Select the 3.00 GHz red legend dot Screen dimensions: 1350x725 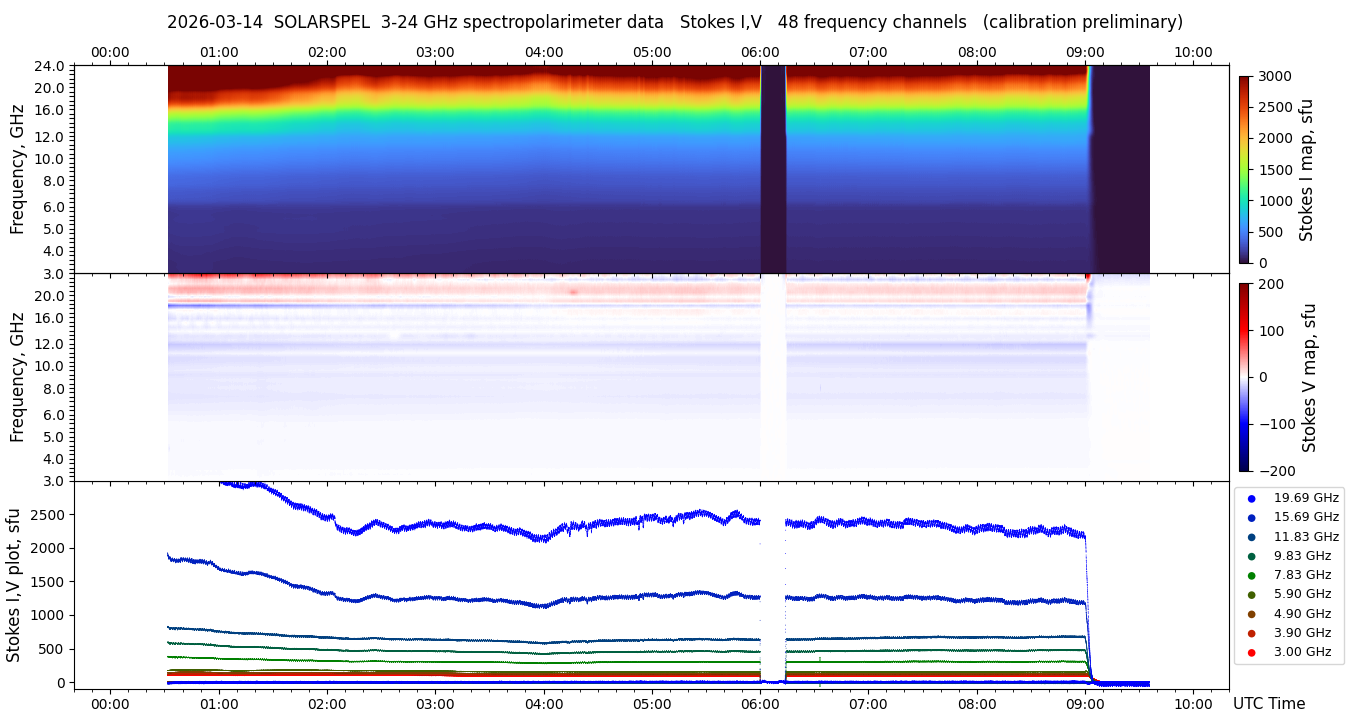tap(1251, 652)
